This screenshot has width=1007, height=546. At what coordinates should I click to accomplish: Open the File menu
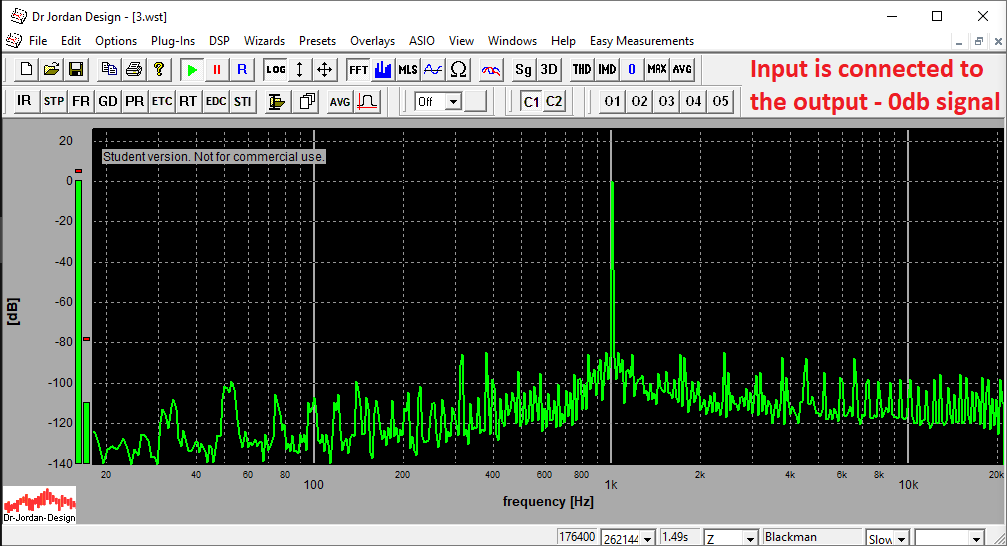point(38,40)
